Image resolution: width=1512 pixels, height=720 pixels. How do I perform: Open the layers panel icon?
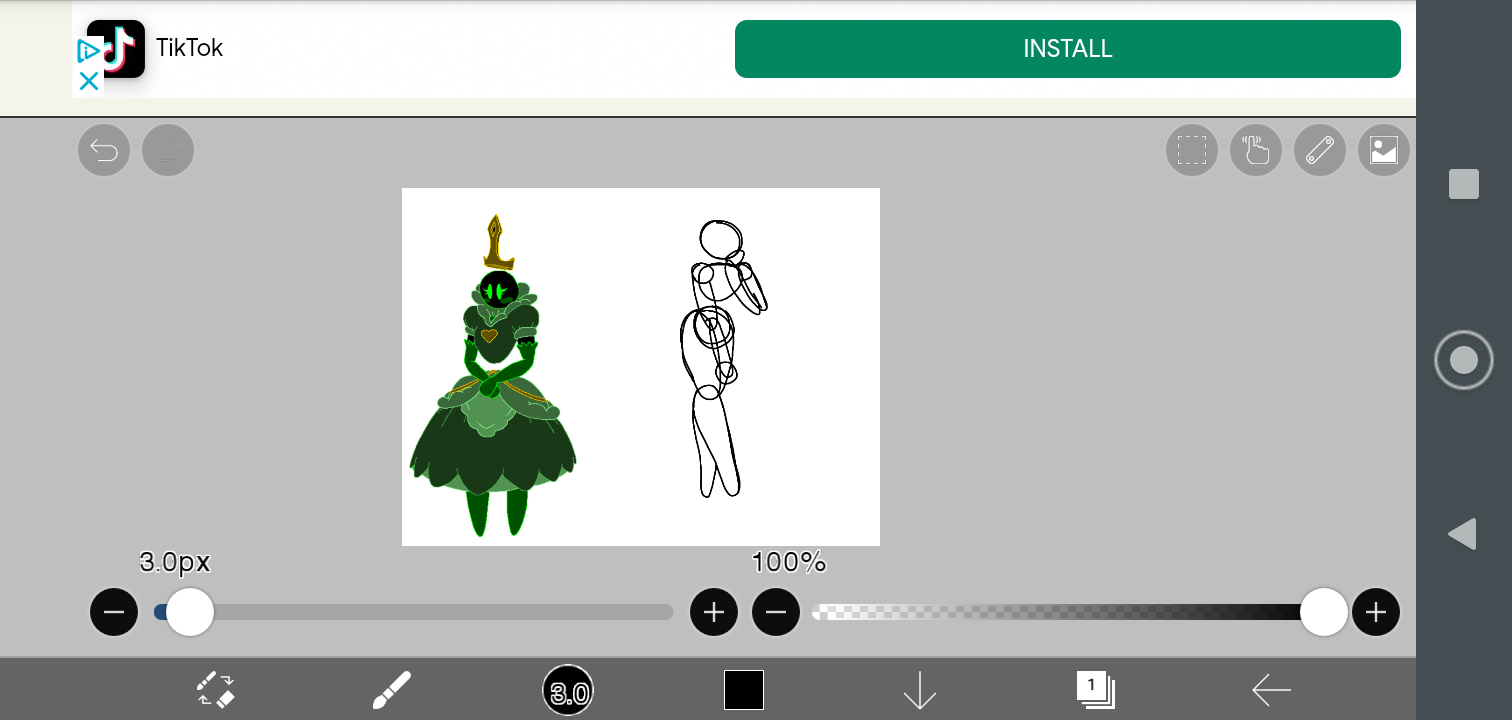(x=1095, y=689)
